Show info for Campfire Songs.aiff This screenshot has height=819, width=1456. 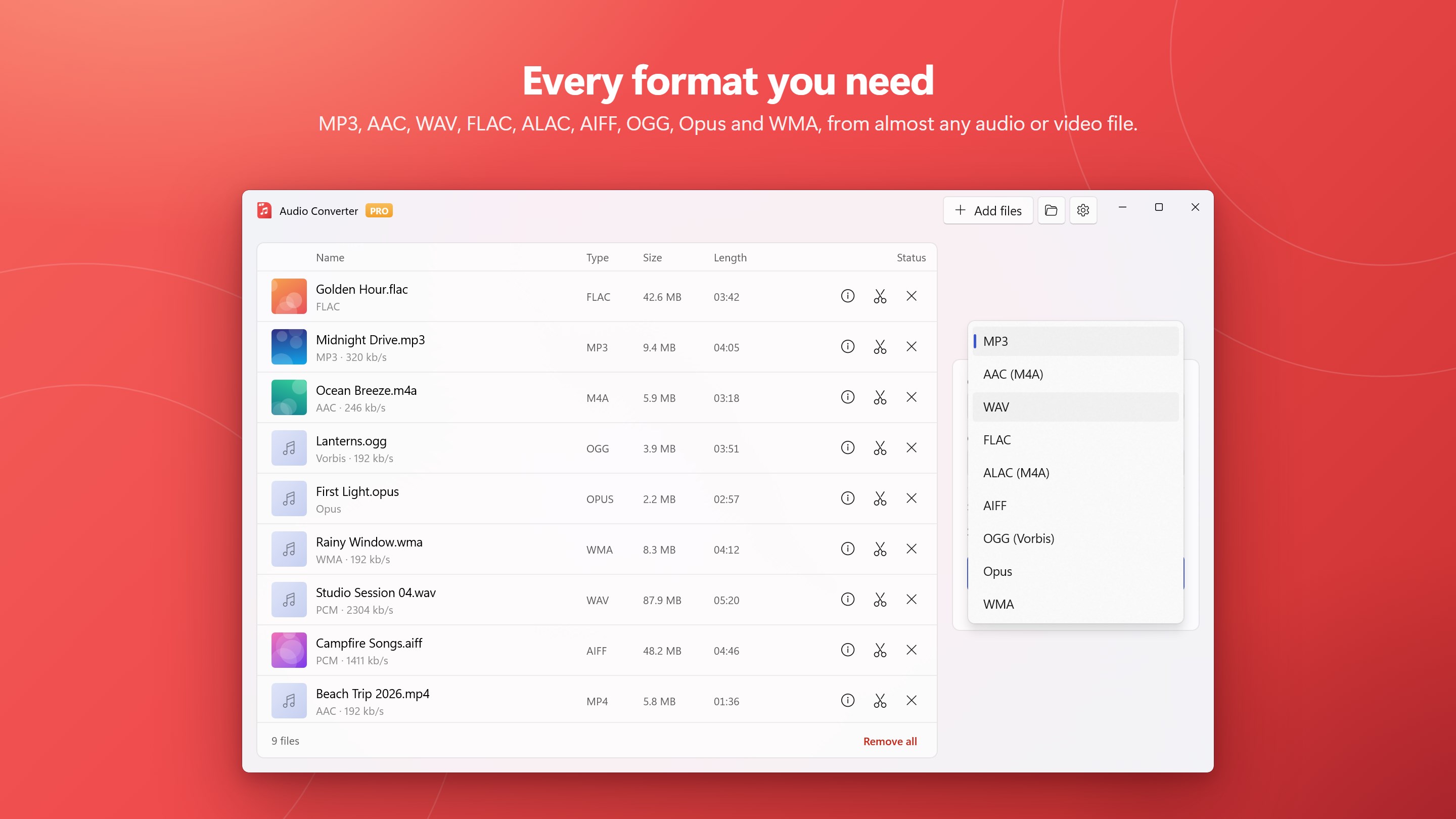point(847,650)
